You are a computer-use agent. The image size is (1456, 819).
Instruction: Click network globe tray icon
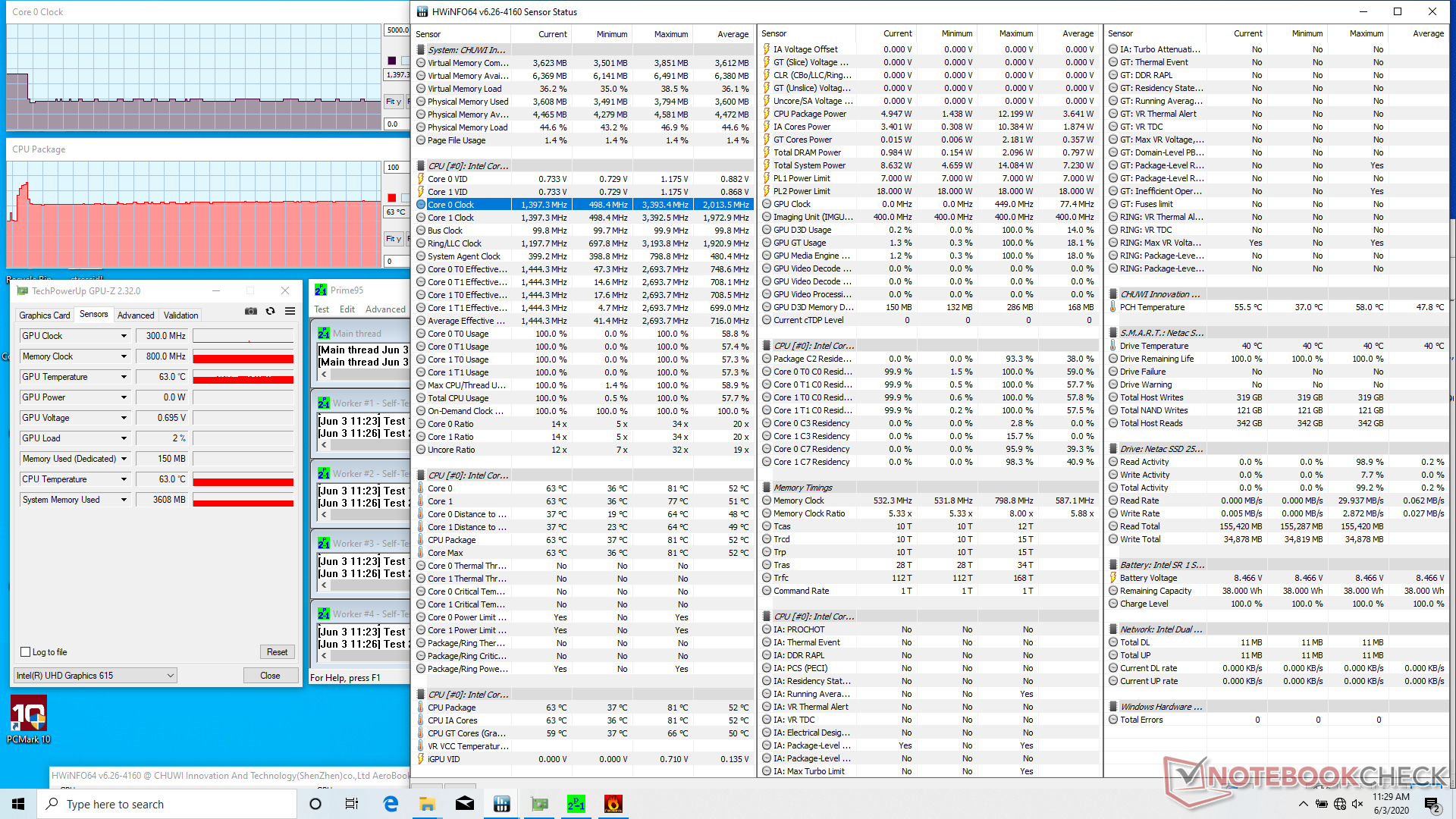click(x=1339, y=804)
